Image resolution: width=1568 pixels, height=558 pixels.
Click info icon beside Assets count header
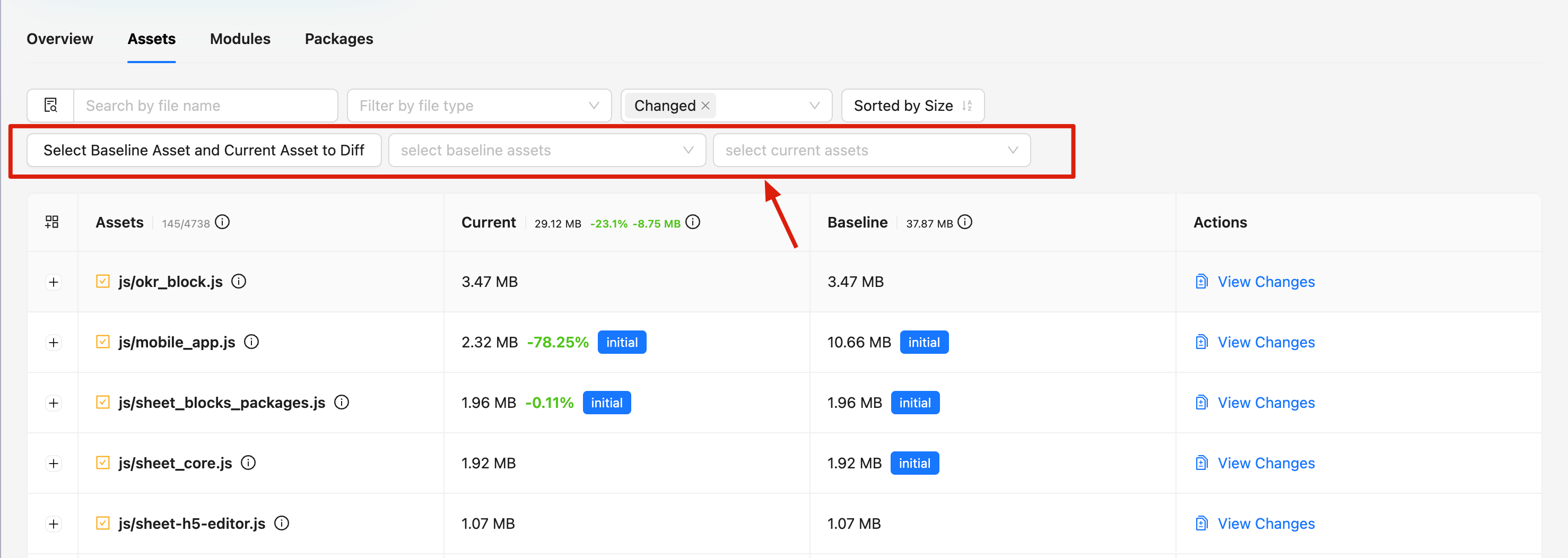pyautogui.click(x=222, y=222)
